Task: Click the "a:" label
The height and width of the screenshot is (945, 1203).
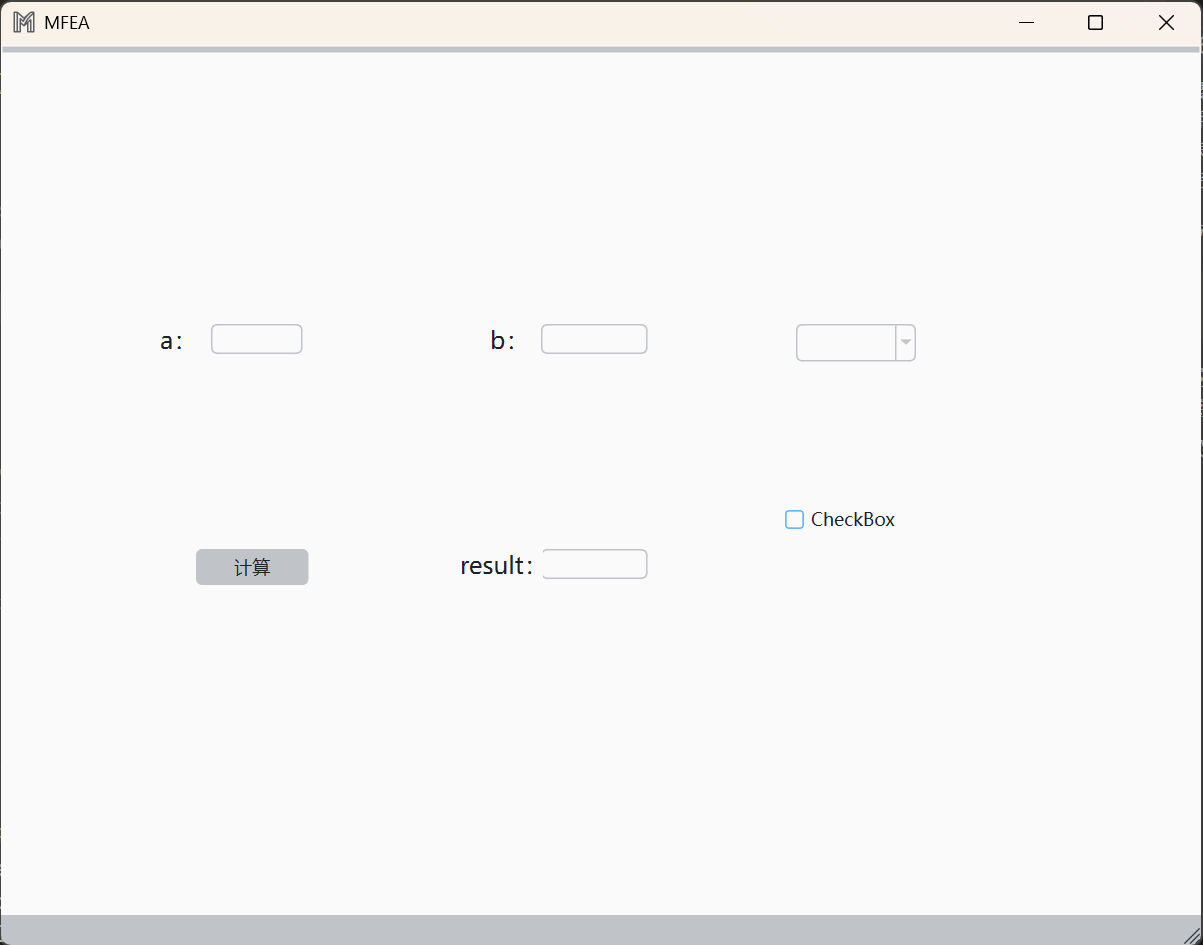Action: click(171, 341)
